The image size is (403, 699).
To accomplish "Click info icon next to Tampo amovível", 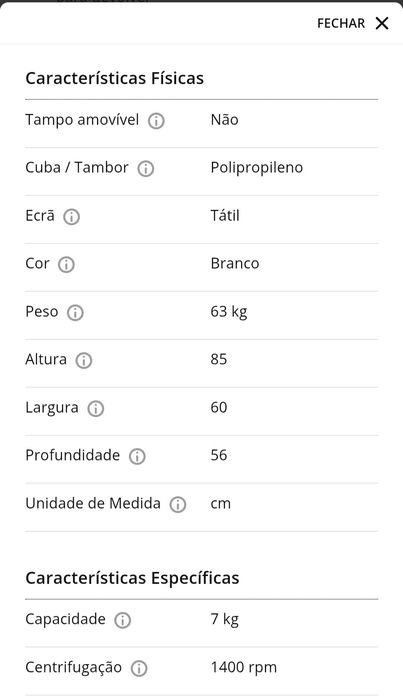I will coord(156,121).
